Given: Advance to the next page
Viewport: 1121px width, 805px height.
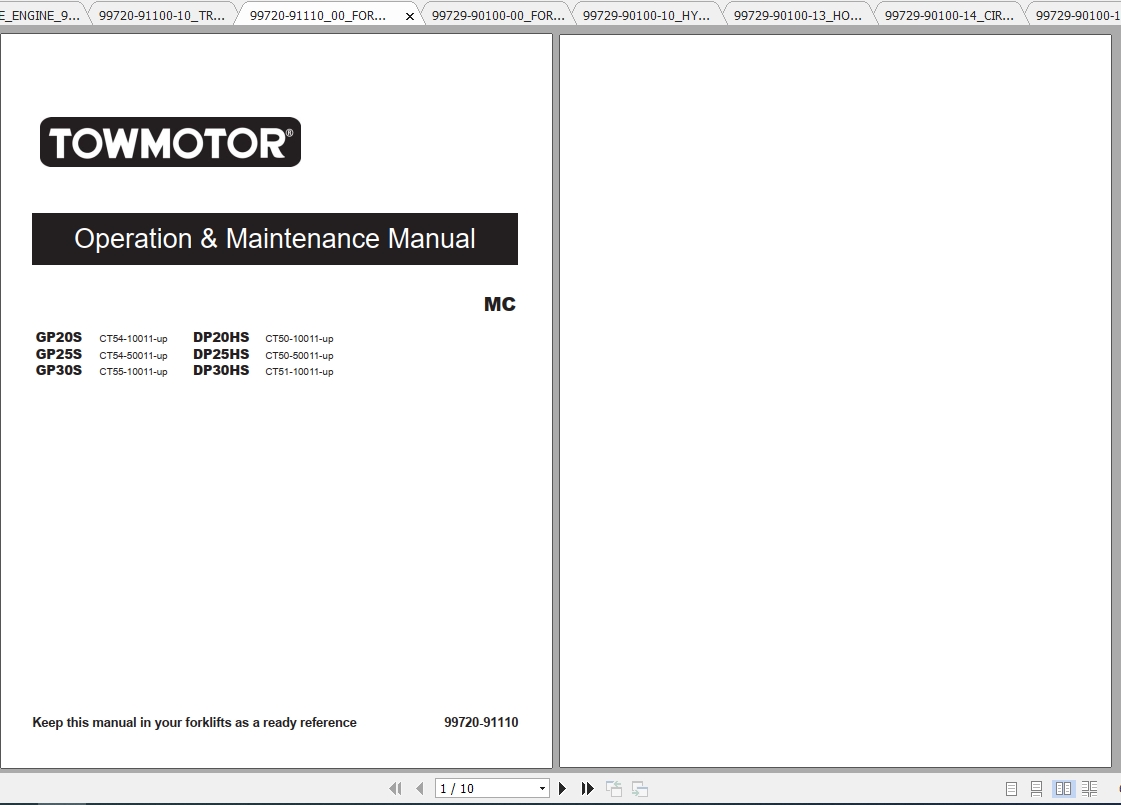Looking at the screenshot, I should pos(562,788).
